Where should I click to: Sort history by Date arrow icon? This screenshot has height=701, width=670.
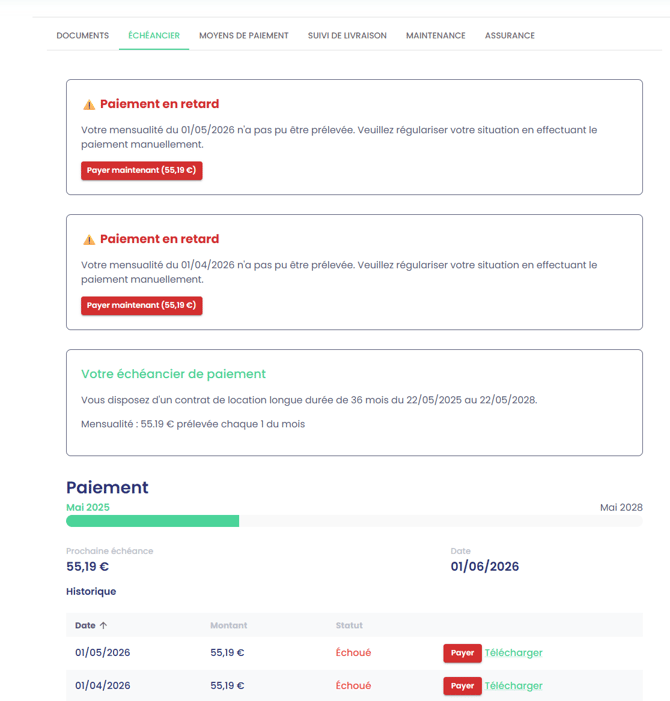pos(103,625)
